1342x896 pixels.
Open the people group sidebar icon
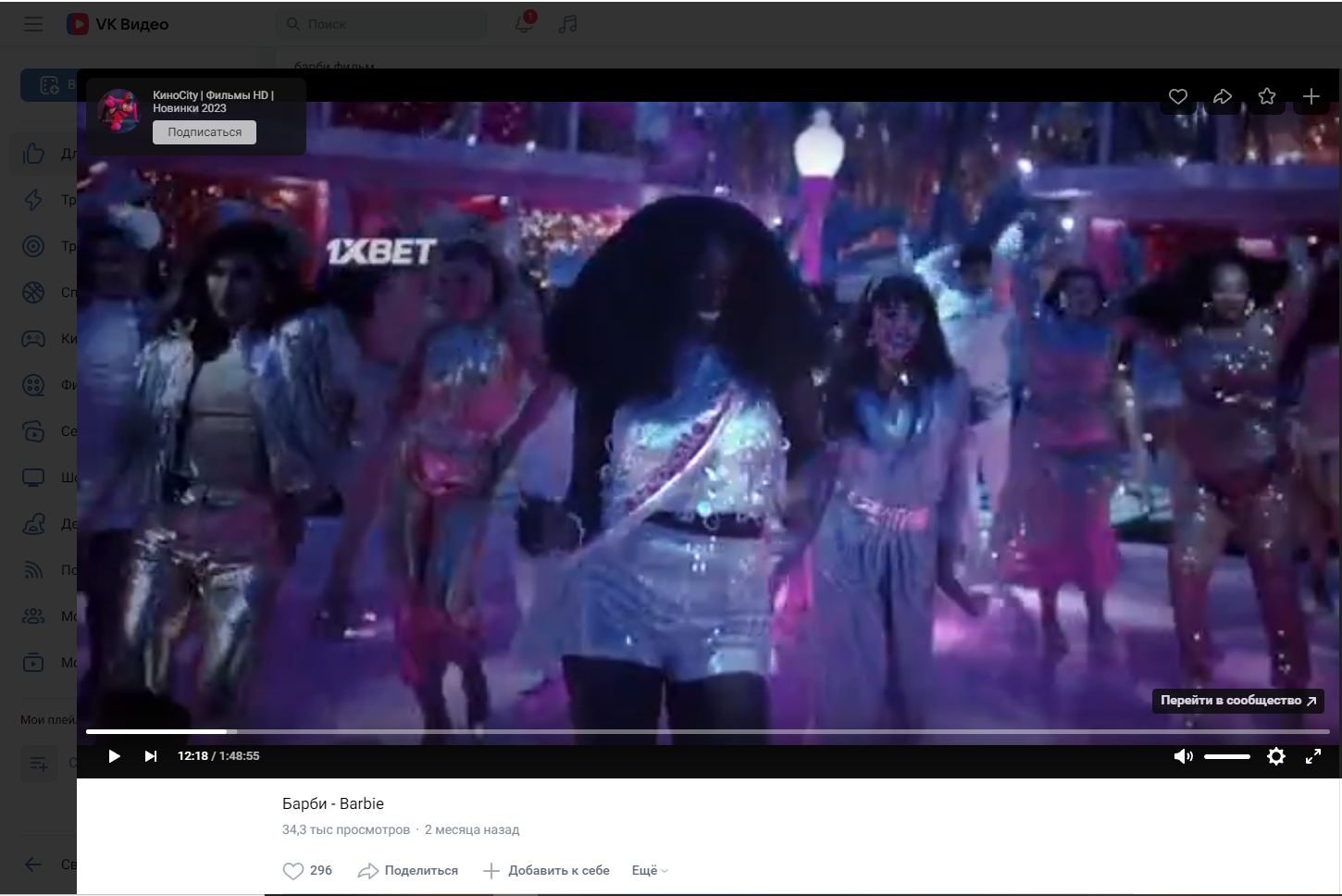pos(33,616)
